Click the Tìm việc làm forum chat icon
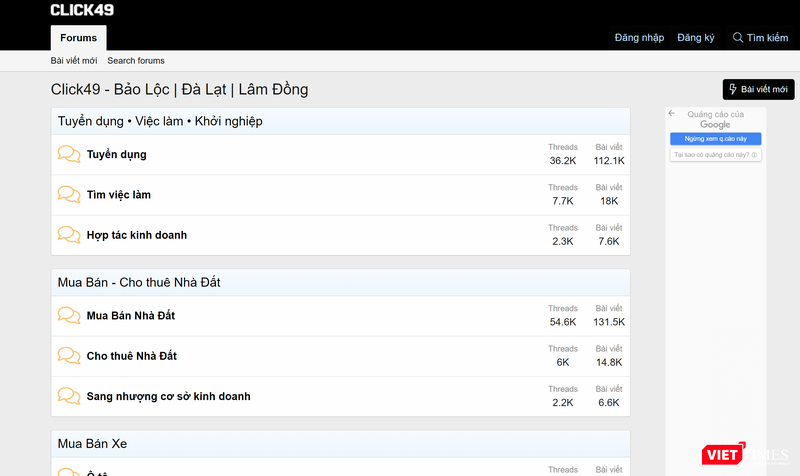The height and width of the screenshot is (476, 800). click(x=69, y=194)
